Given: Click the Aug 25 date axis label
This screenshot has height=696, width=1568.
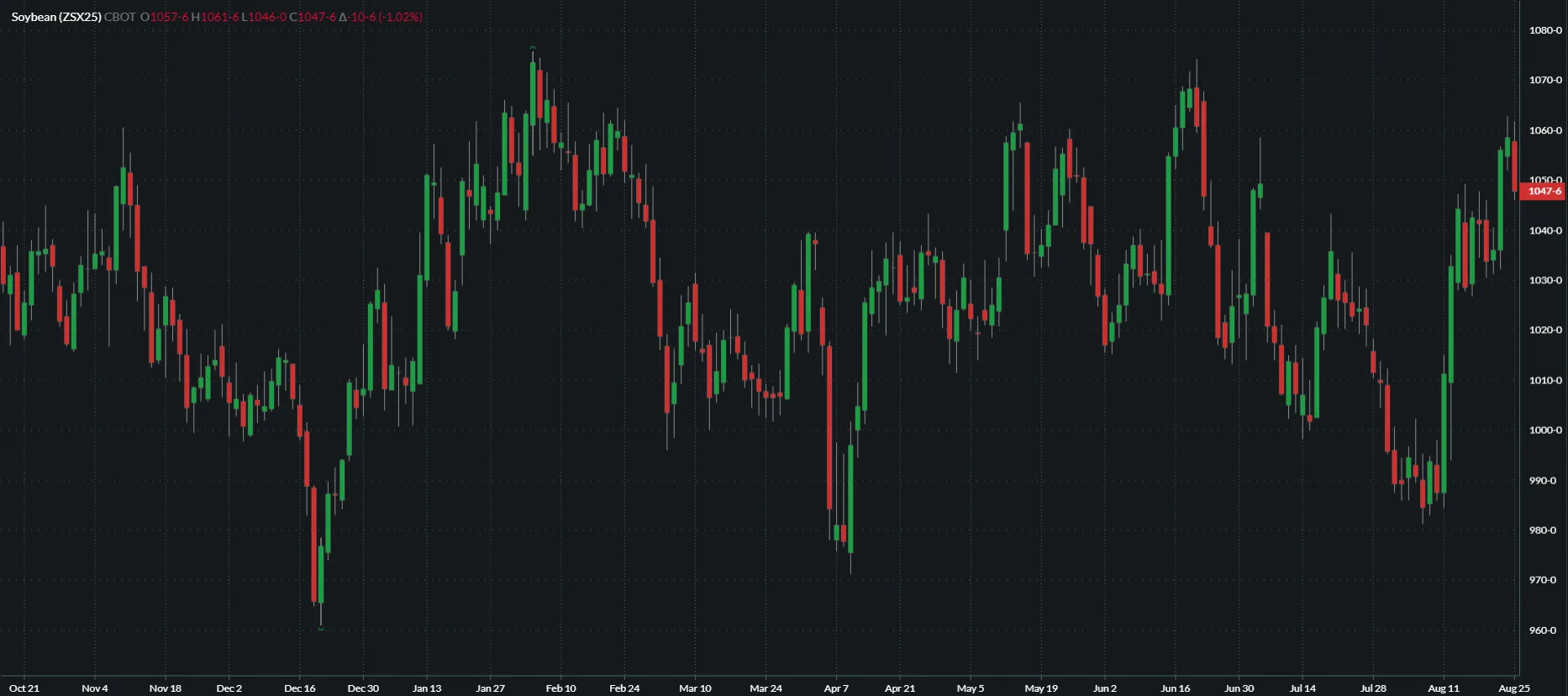Looking at the screenshot, I should click(1513, 688).
